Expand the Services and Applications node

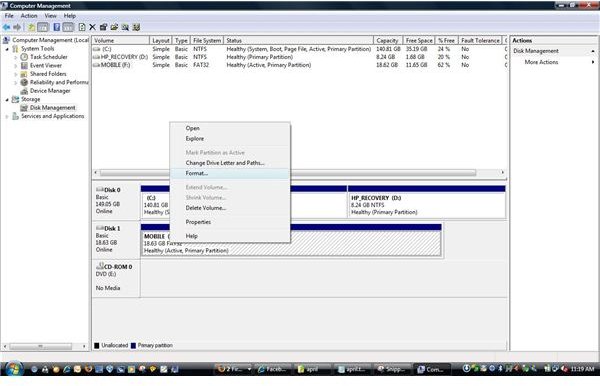[x=7, y=116]
